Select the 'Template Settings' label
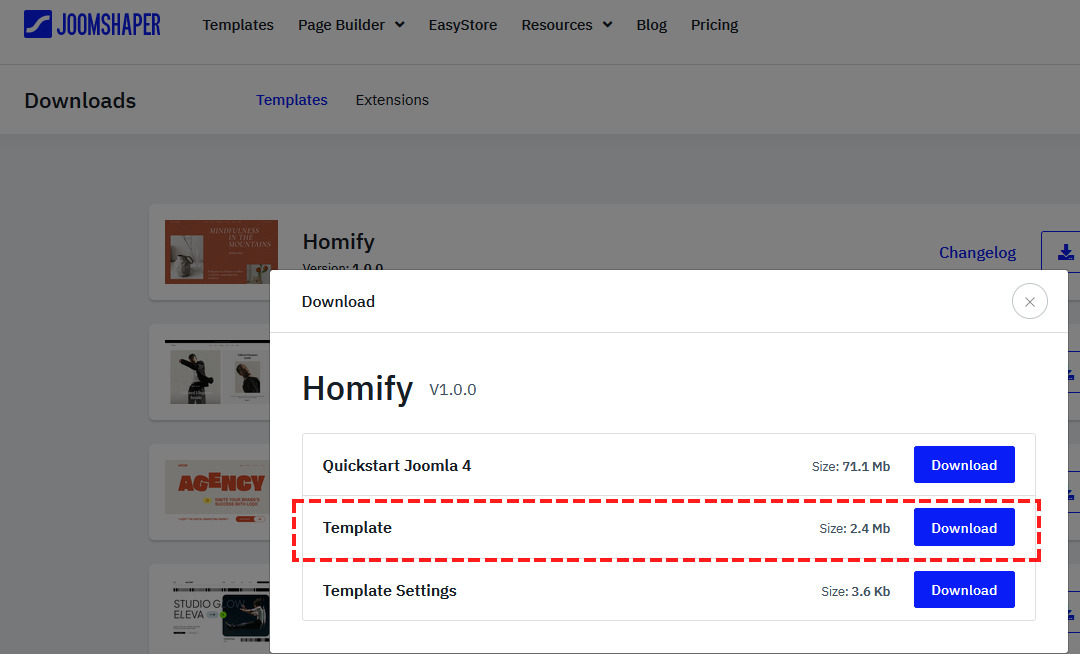The width and height of the screenshot is (1080, 654). click(x=390, y=591)
